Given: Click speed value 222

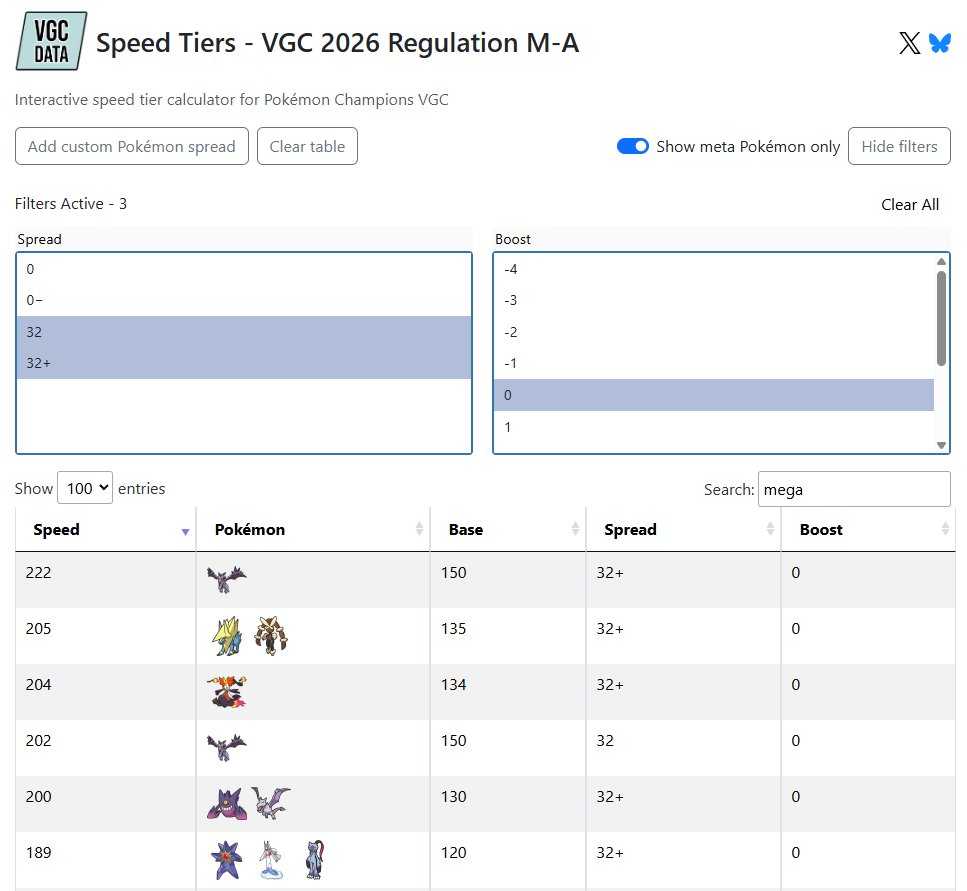Looking at the screenshot, I should (x=38, y=572).
